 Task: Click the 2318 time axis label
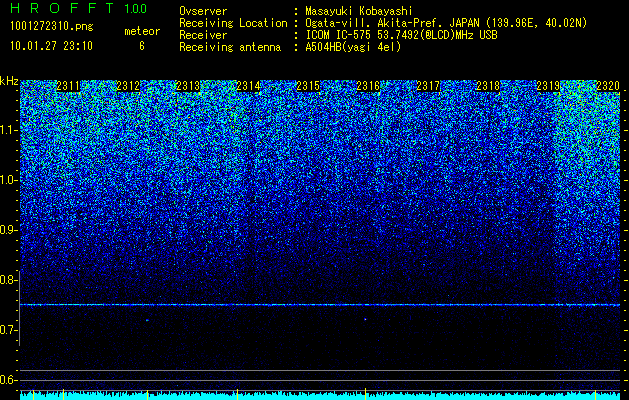point(489,86)
